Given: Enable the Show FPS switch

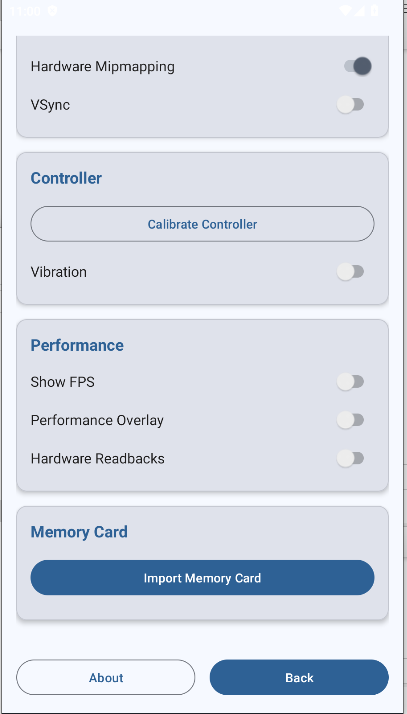Looking at the screenshot, I should tap(350, 382).
